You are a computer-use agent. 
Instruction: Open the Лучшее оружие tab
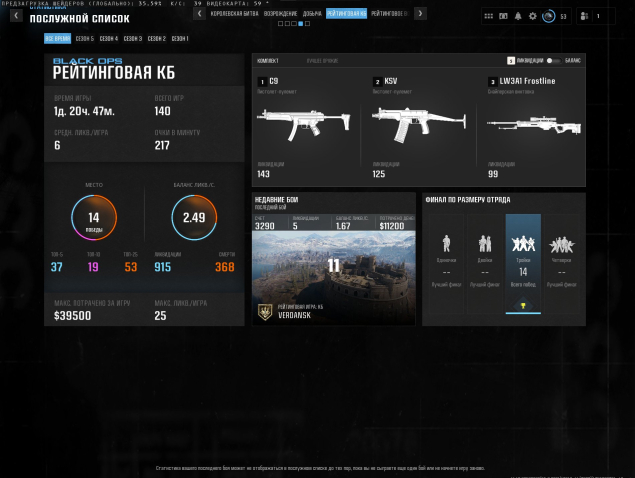[x=322, y=61]
